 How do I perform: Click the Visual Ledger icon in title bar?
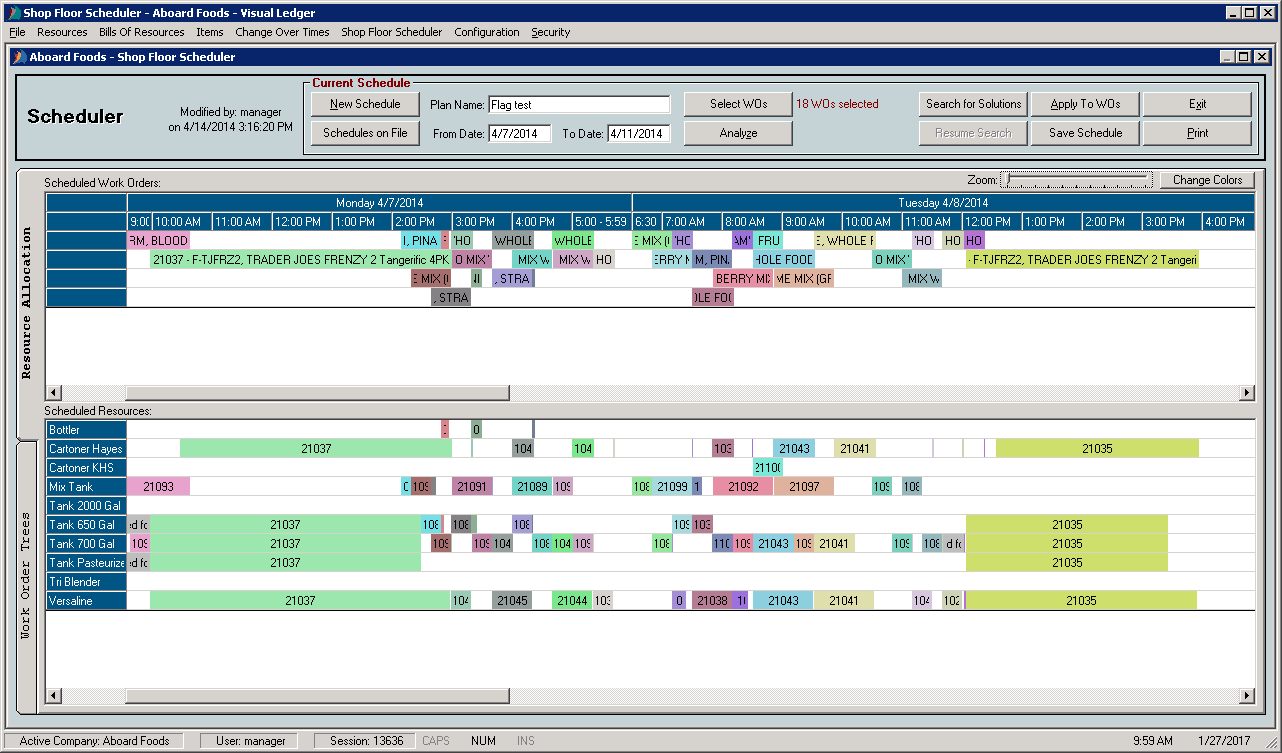[12, 13]
